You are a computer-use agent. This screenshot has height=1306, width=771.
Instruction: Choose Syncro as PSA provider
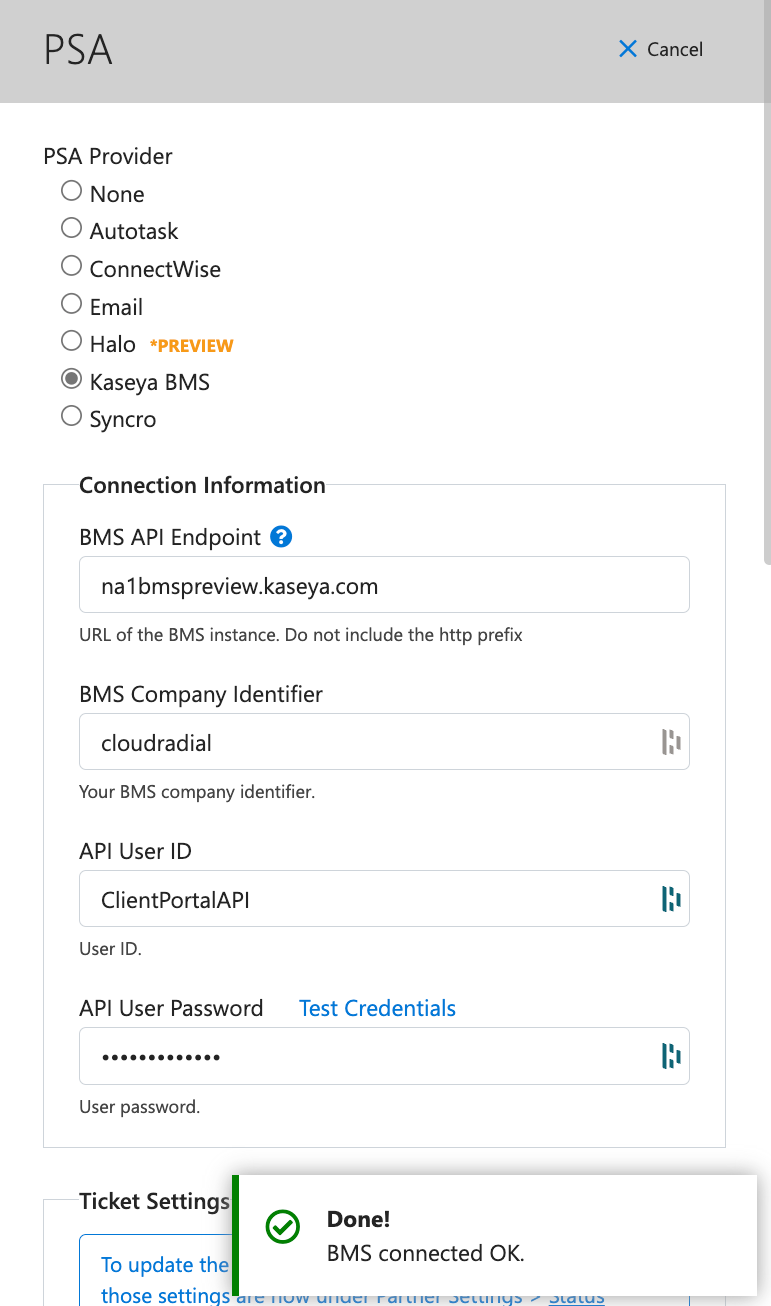(x=71, y=416)
